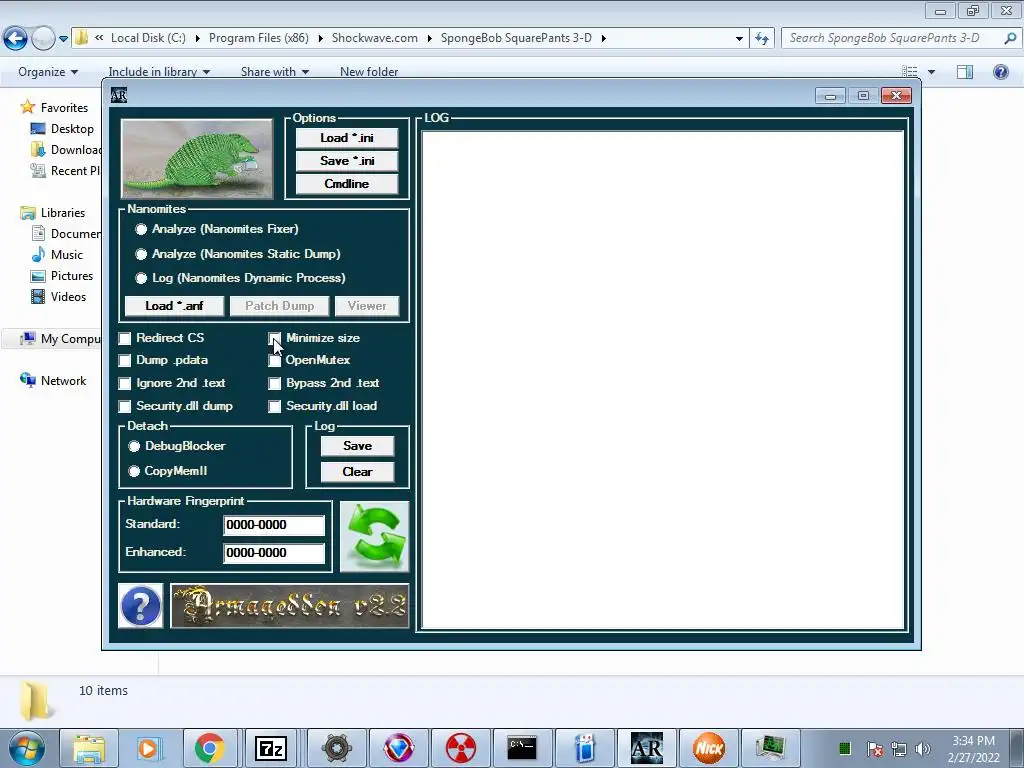Viewport: 1024px width, 768px height.
Task: Expand address bar history dropdown
Action: tap(739, 39)
